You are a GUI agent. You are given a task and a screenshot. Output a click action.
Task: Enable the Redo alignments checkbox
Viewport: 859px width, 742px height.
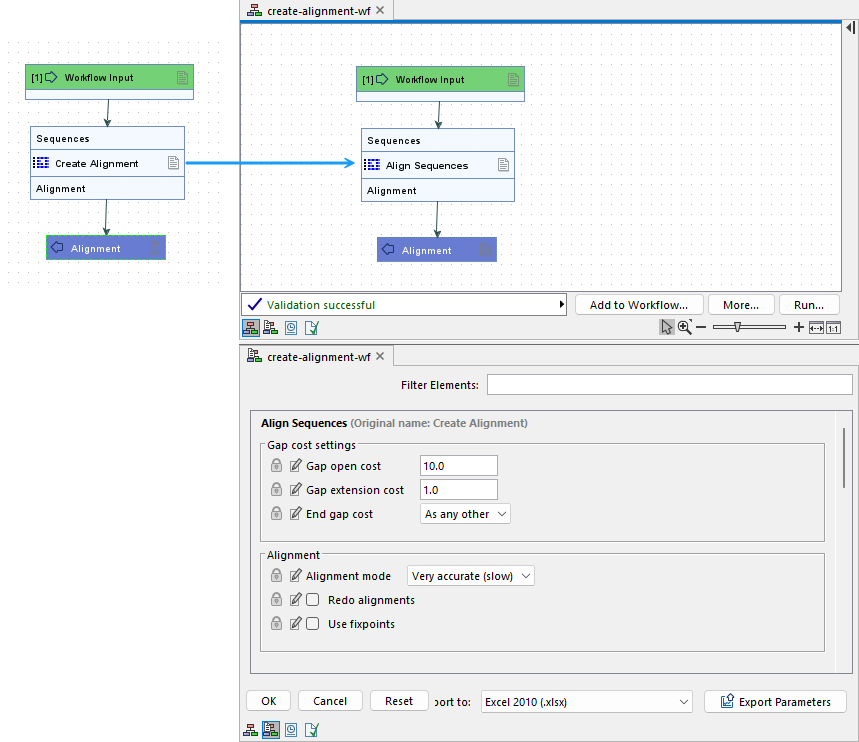coord(314,599)
